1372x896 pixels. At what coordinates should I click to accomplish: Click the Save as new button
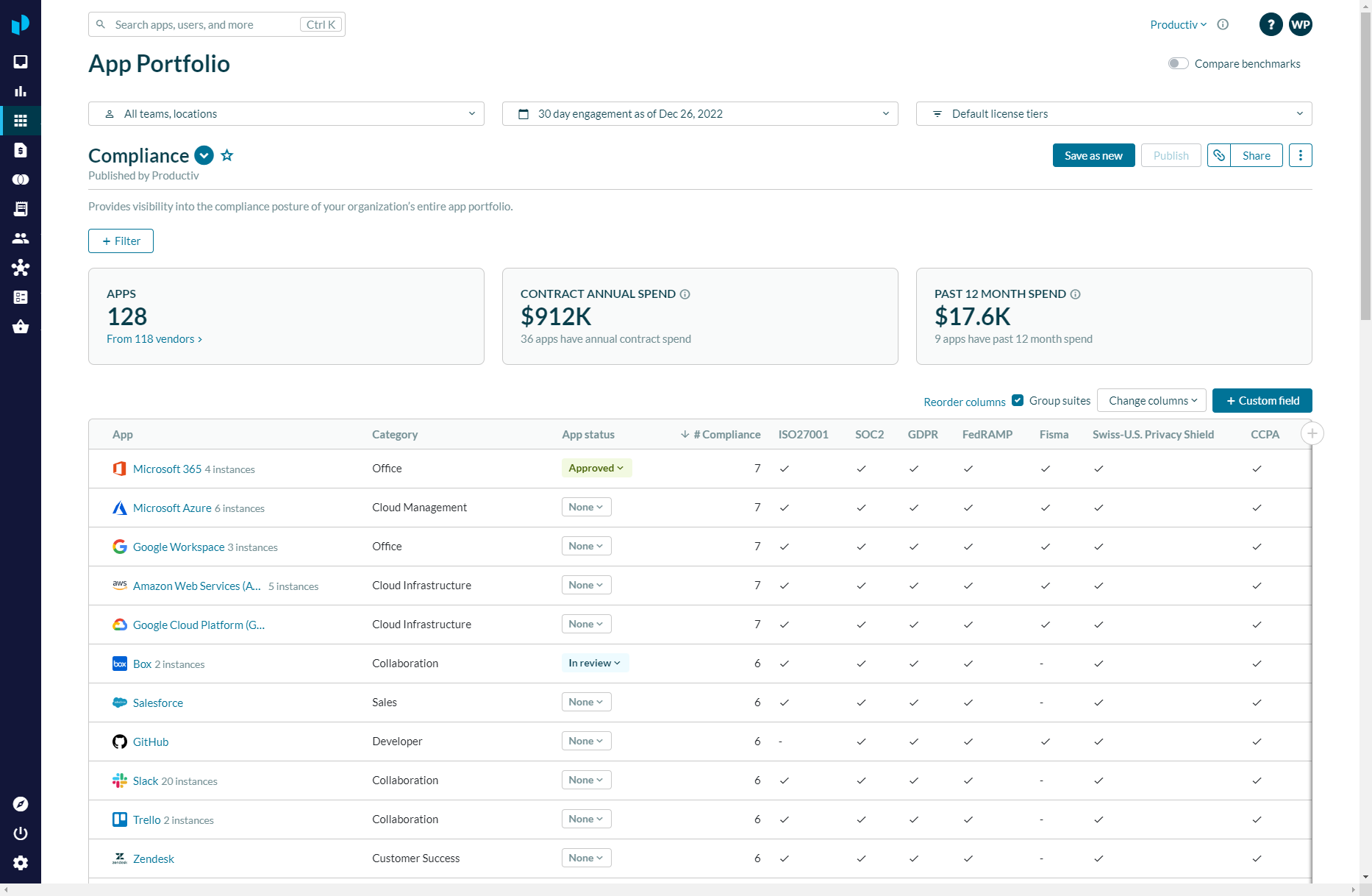(1093, 155)
